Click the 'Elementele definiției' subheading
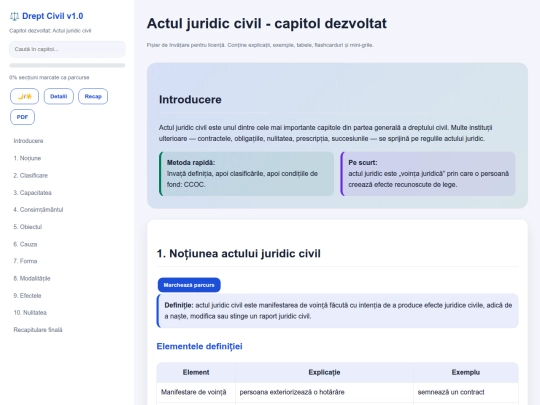 pos(199,346)
